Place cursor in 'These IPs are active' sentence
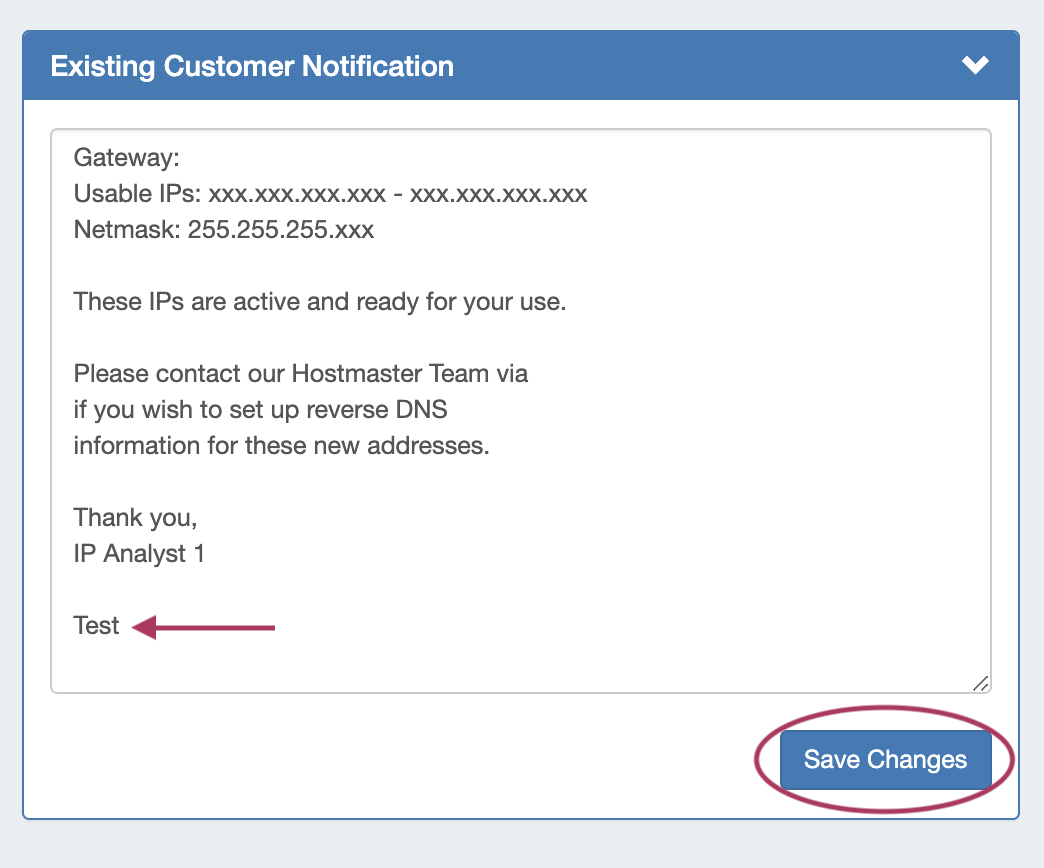This screenshot has height=868, width=1044. (x=320, y=301)
